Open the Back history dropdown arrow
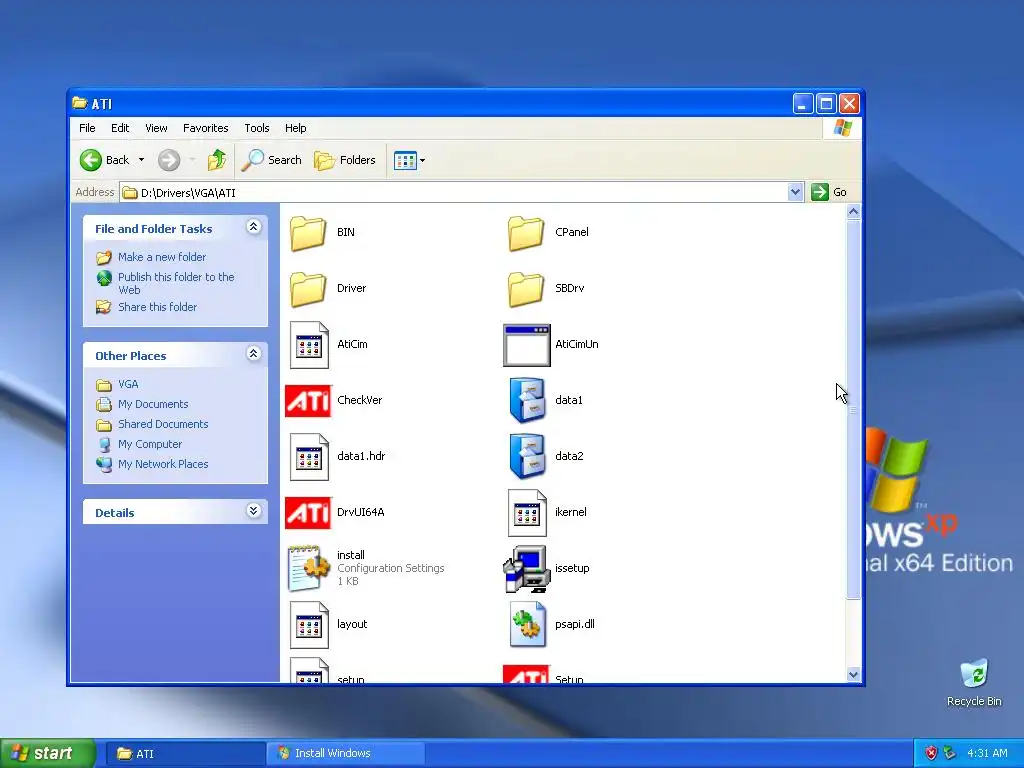 [x=141, y=160]
